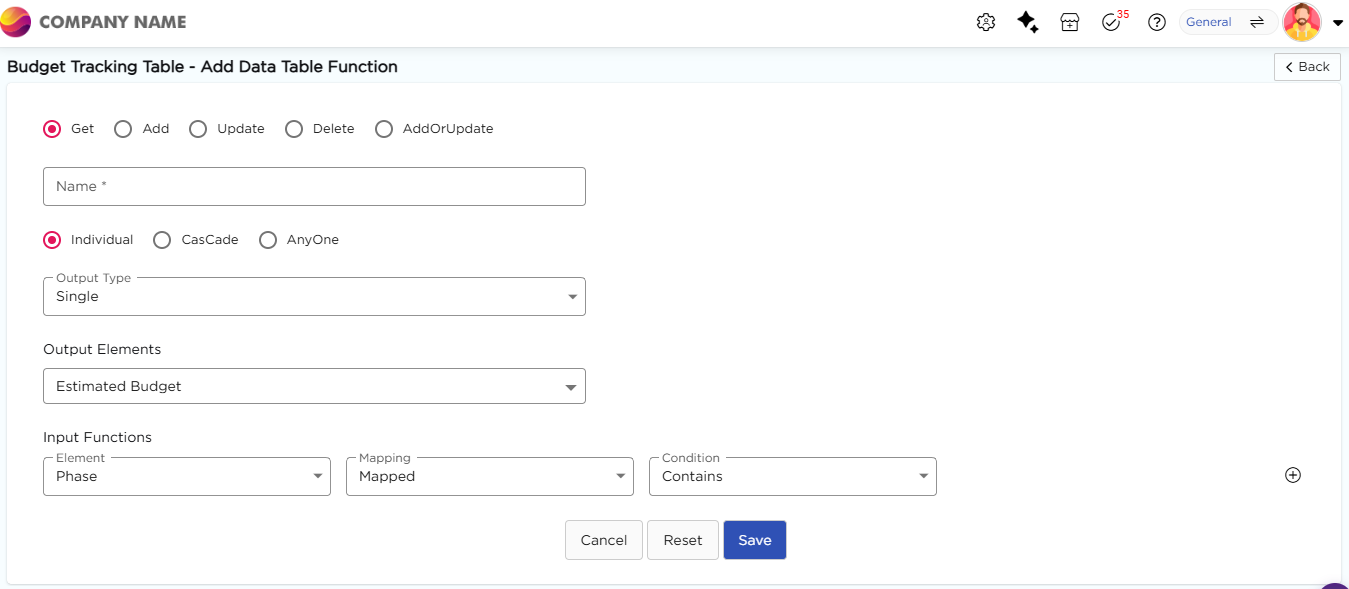Click the AI sparkle icon
This screenshot has height=589, width=1349.
coord(1027,22)
